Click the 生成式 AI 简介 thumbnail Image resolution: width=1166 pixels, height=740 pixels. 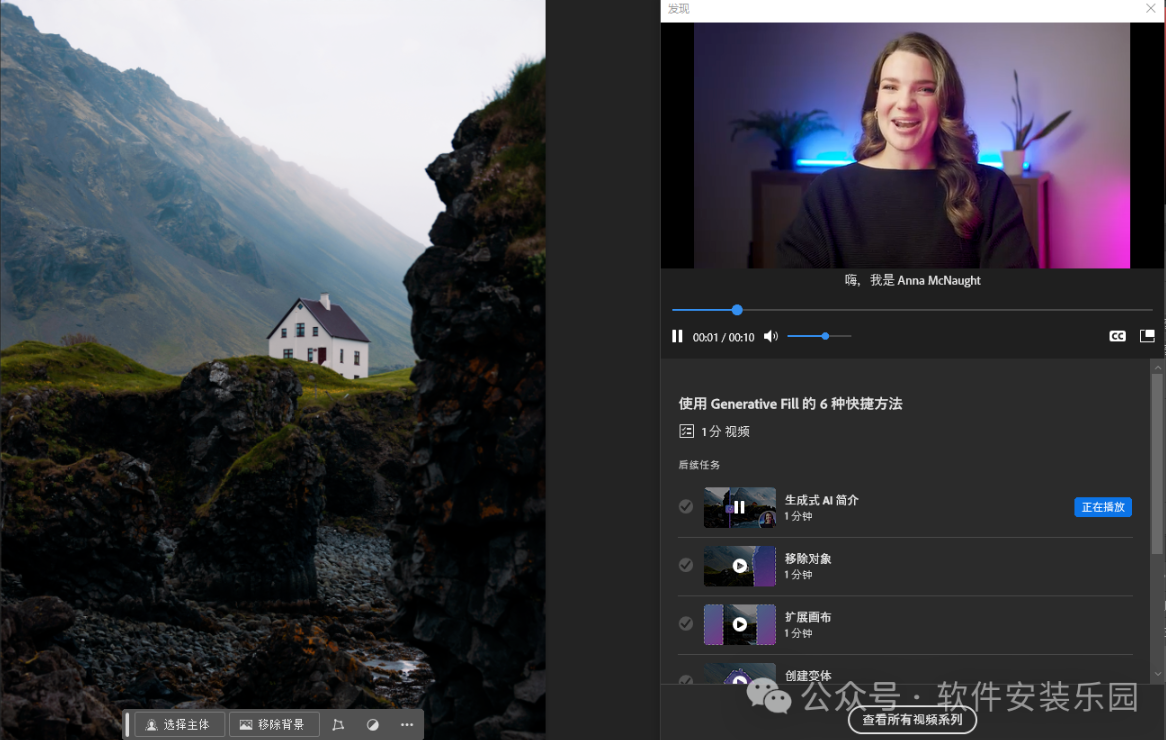[739, 507]
